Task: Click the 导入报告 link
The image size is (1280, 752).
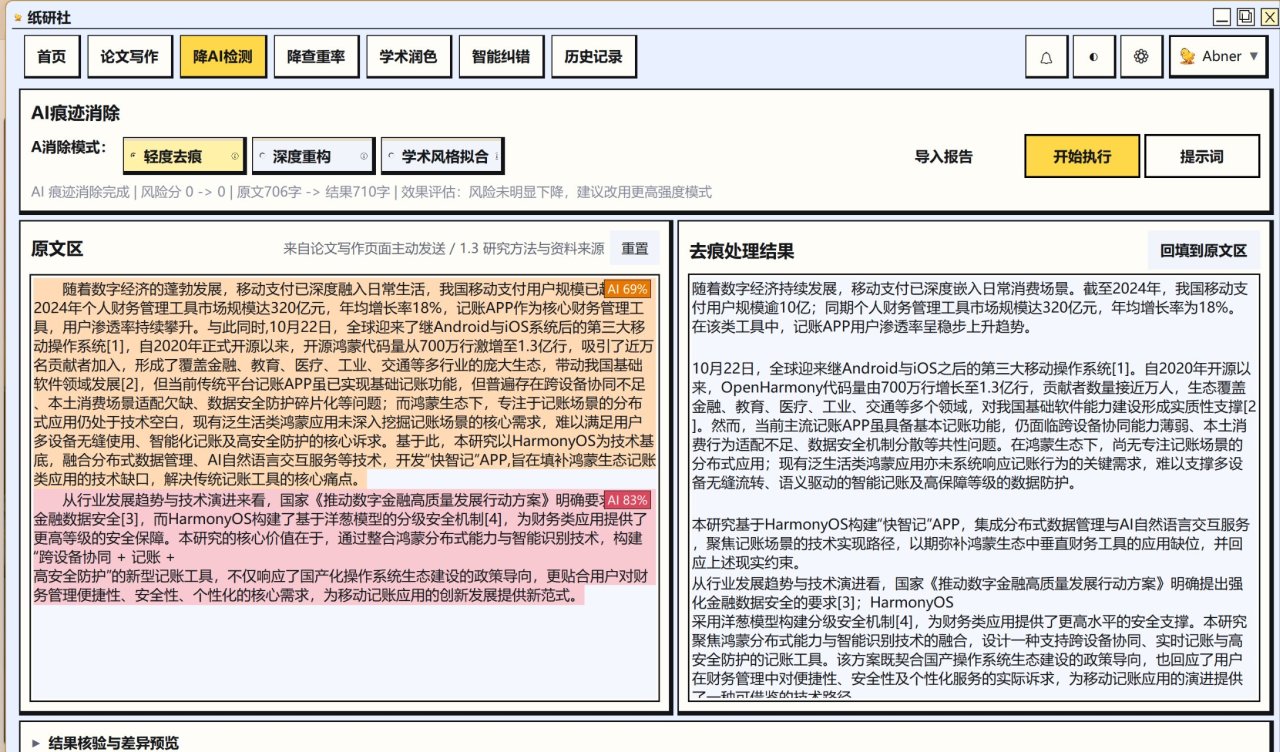Action: [943, 157]
